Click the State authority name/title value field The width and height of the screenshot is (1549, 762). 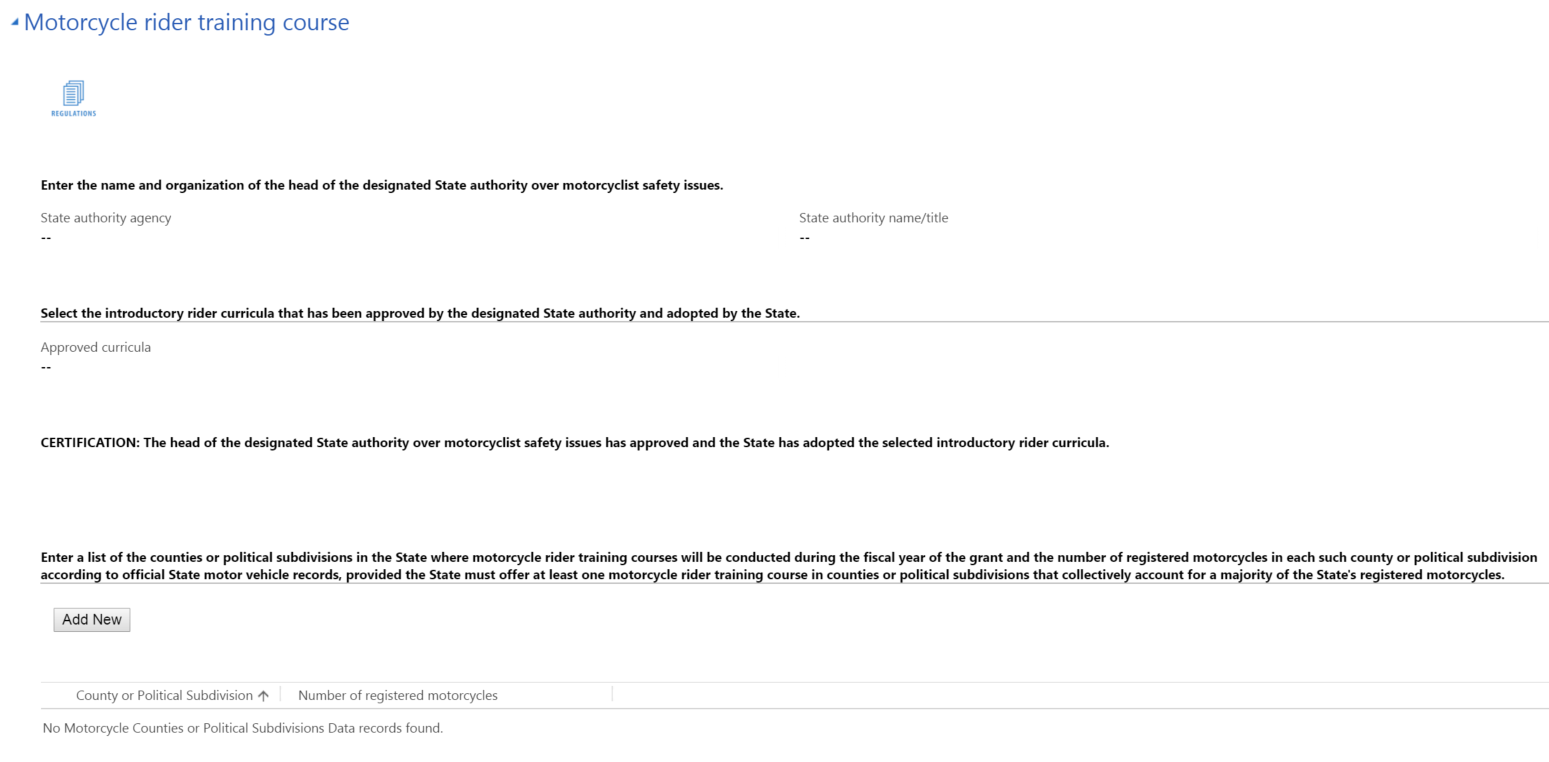point(804,238)
